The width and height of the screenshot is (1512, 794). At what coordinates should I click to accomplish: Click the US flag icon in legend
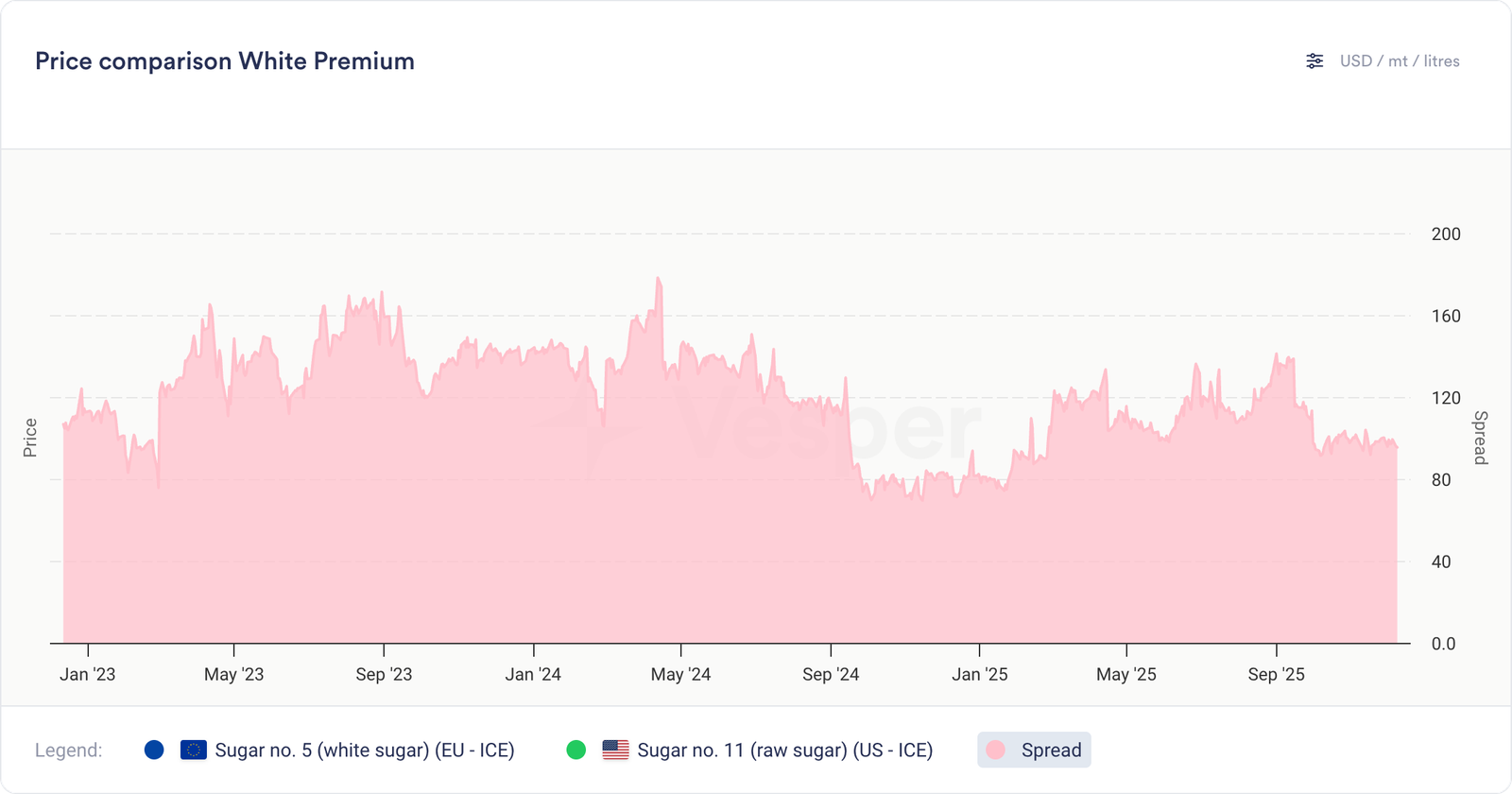coord(615,751)
